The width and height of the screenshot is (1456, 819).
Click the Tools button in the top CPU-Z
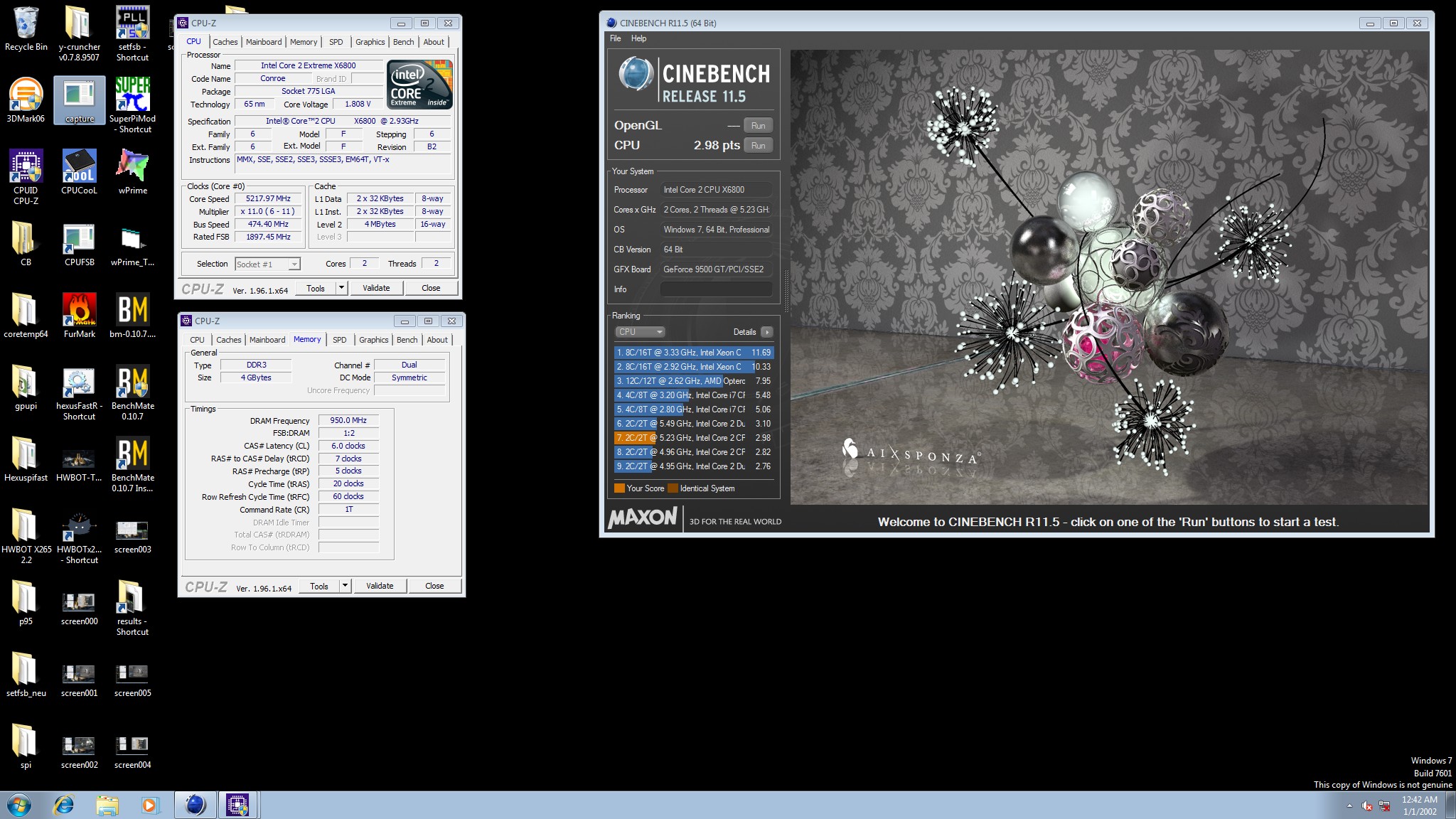click(316, 288)
